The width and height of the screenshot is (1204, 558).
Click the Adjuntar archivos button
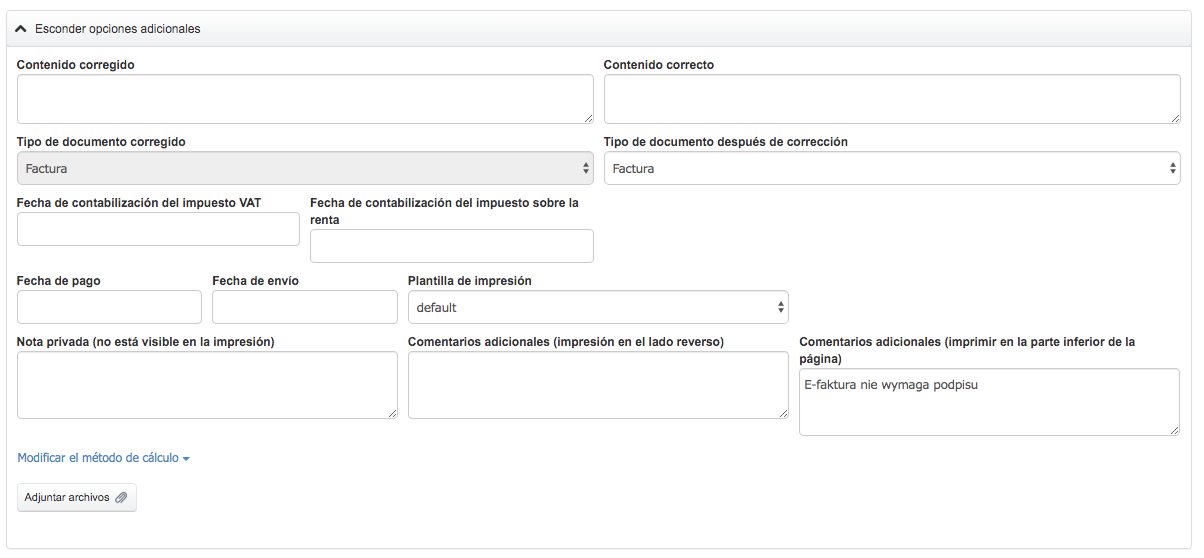point(76,498)
